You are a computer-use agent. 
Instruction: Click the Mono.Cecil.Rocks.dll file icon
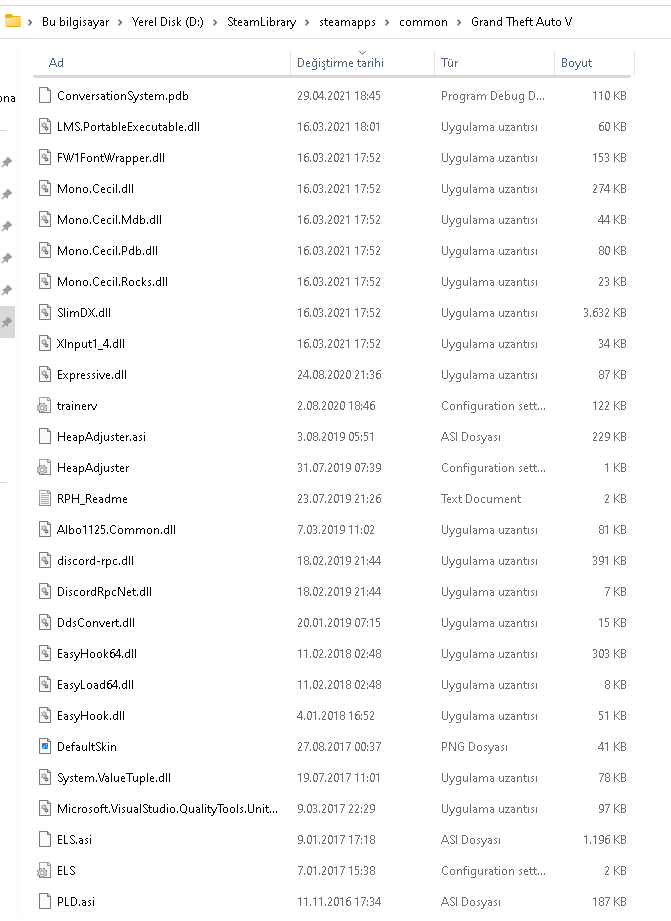(45, 281)
